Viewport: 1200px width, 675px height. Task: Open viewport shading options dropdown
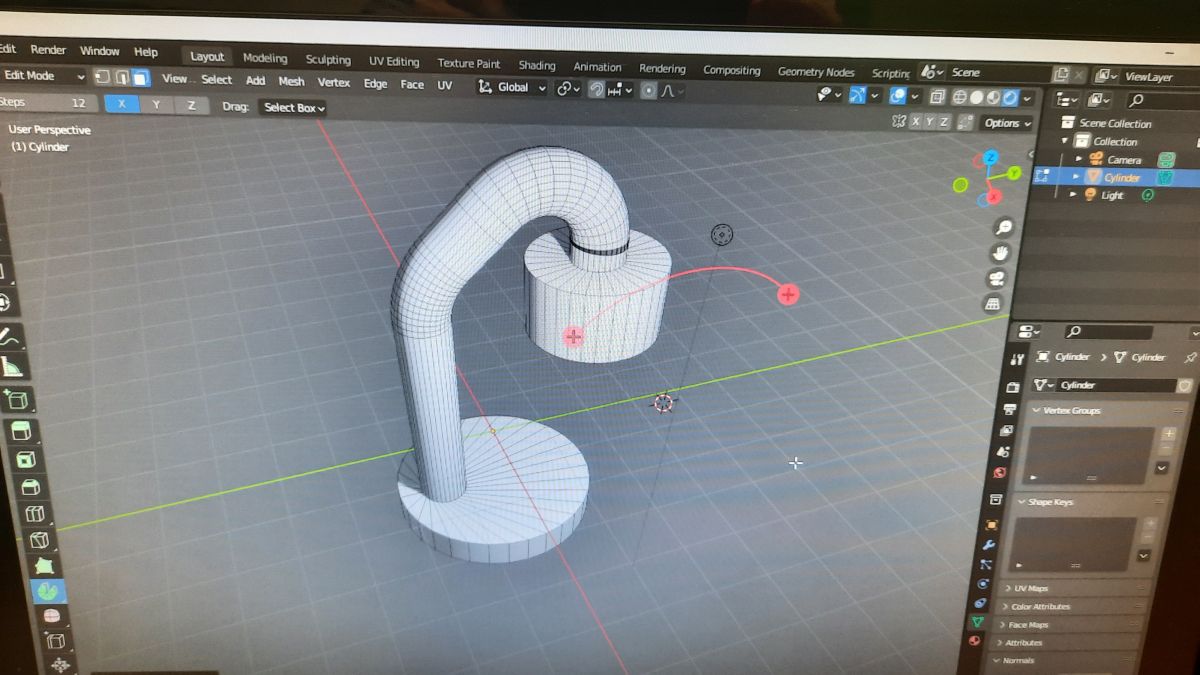click(1028, 99)
